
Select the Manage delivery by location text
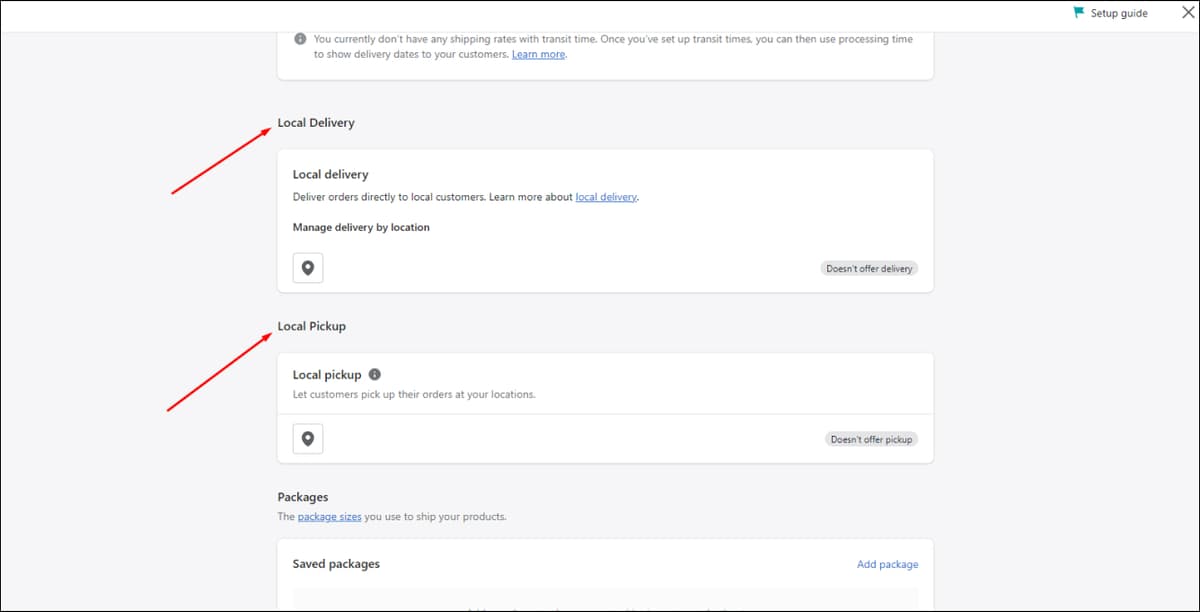(361, 227)
